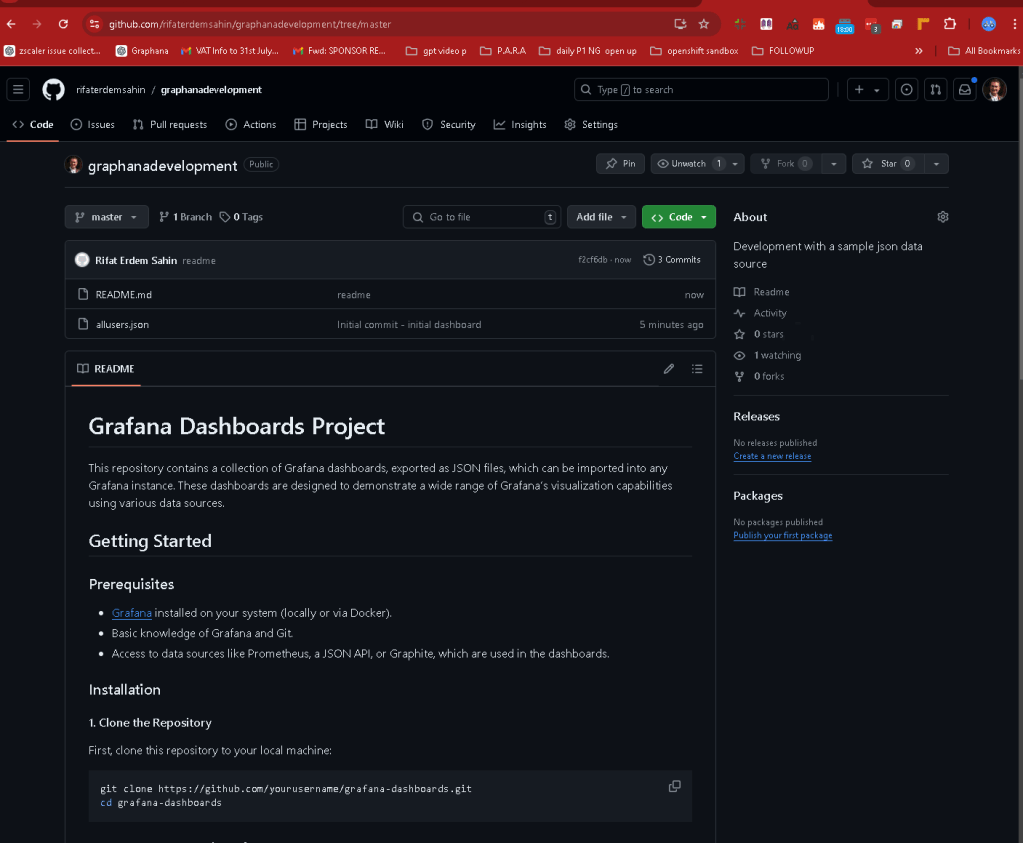Reload the page in the browser
Screen dimensions: 1023x843
(63, 24)
